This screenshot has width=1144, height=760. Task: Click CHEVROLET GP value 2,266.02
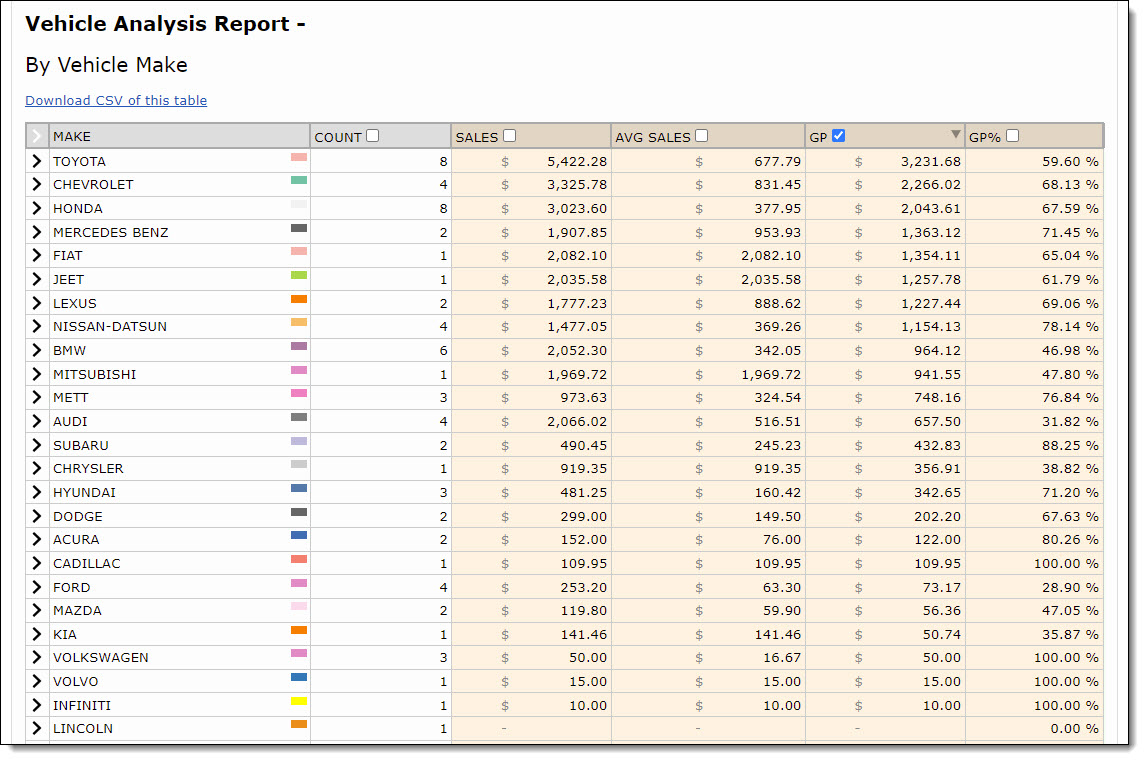[930, 185]
